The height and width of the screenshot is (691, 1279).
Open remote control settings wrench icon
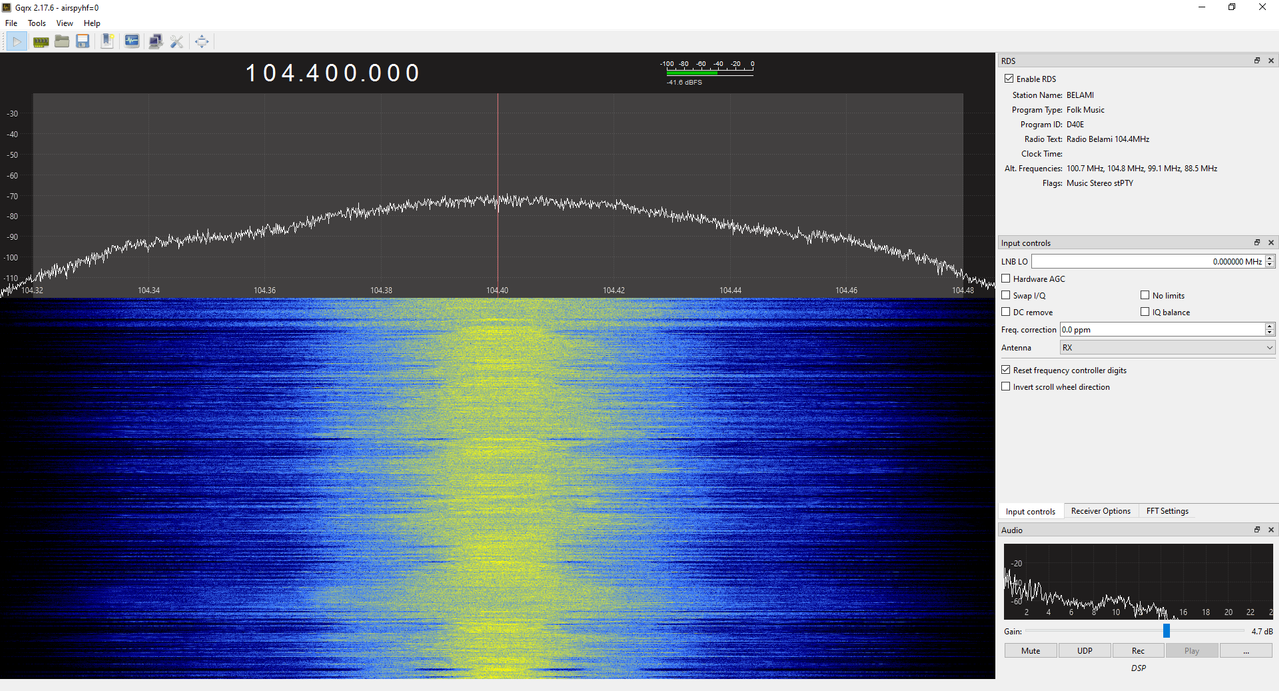point(177,41)
